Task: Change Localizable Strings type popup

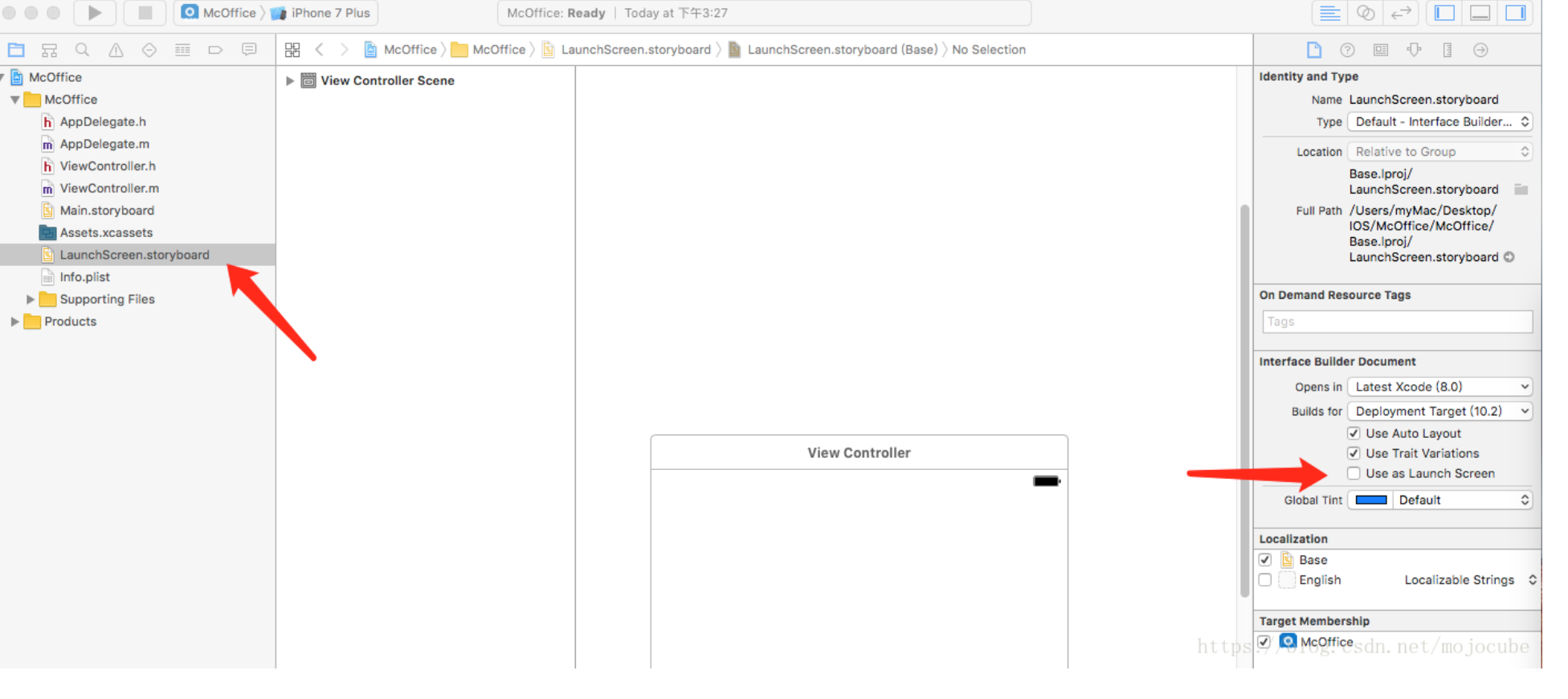Action: (x=1470, y=580)
